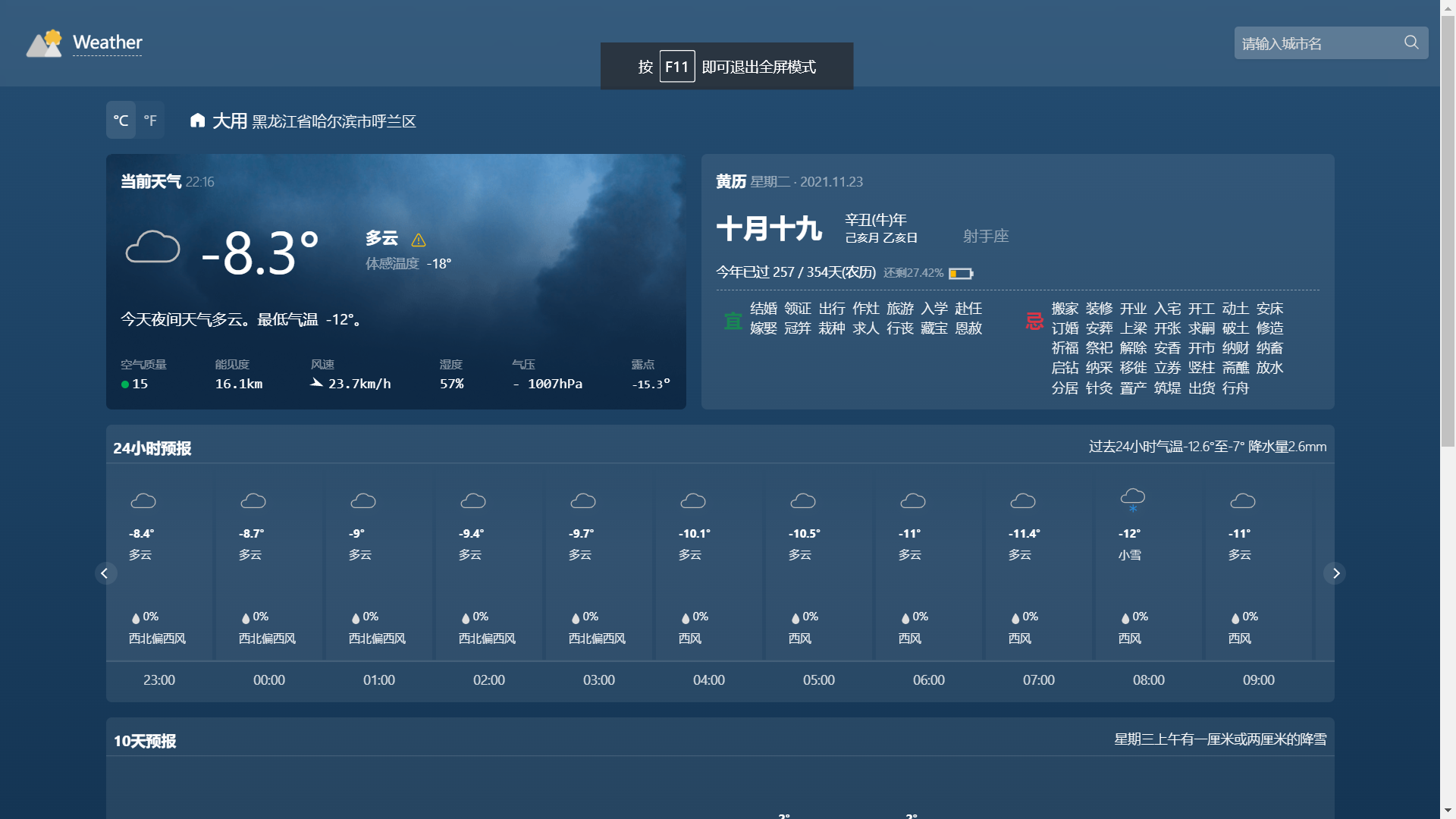Viewport: 1456px width, 819px height.
Task: Click the green air quality dot
Action: click(x=125, y=384)
